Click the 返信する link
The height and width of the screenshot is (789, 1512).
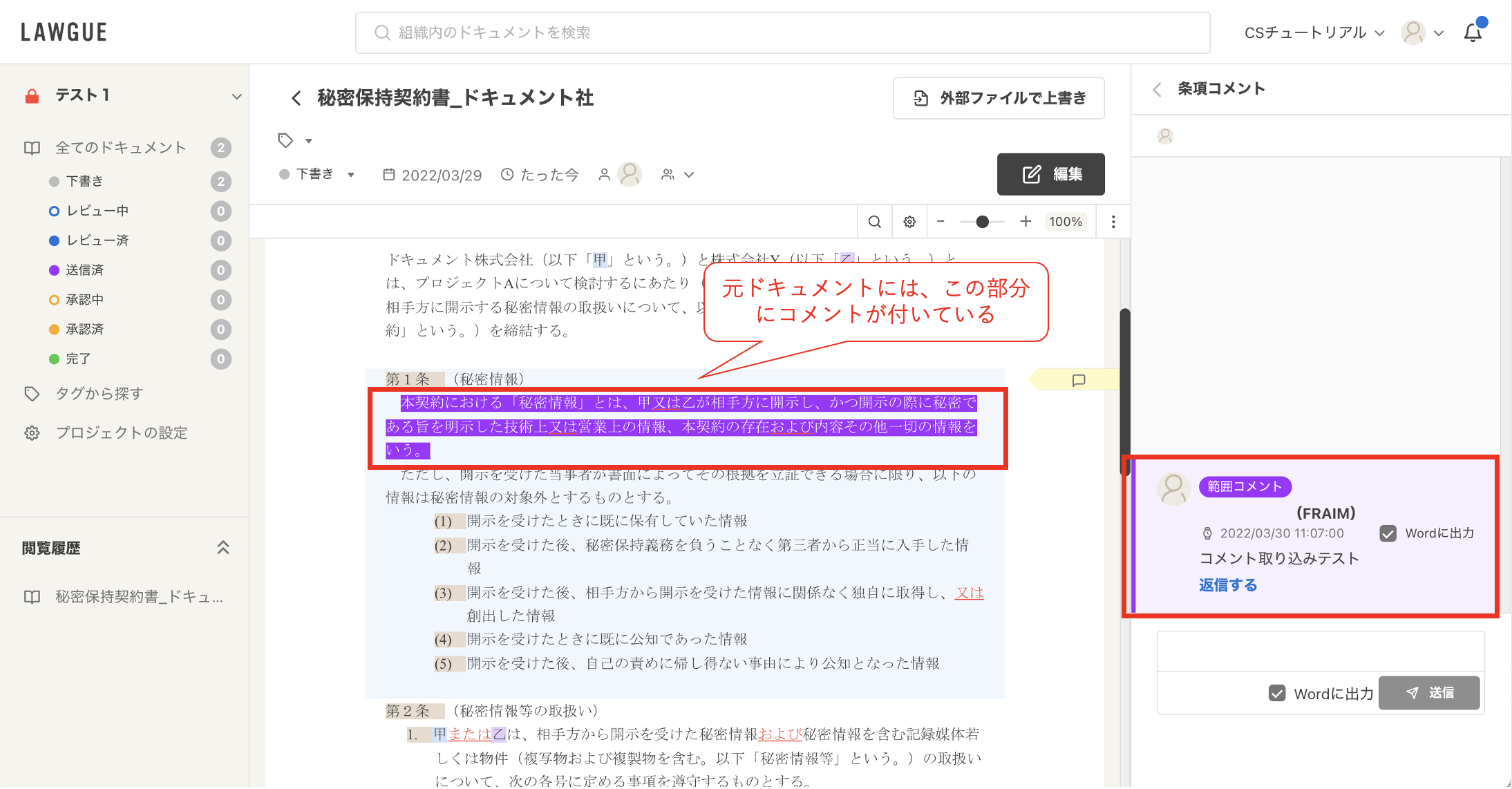click(1227, 585)
